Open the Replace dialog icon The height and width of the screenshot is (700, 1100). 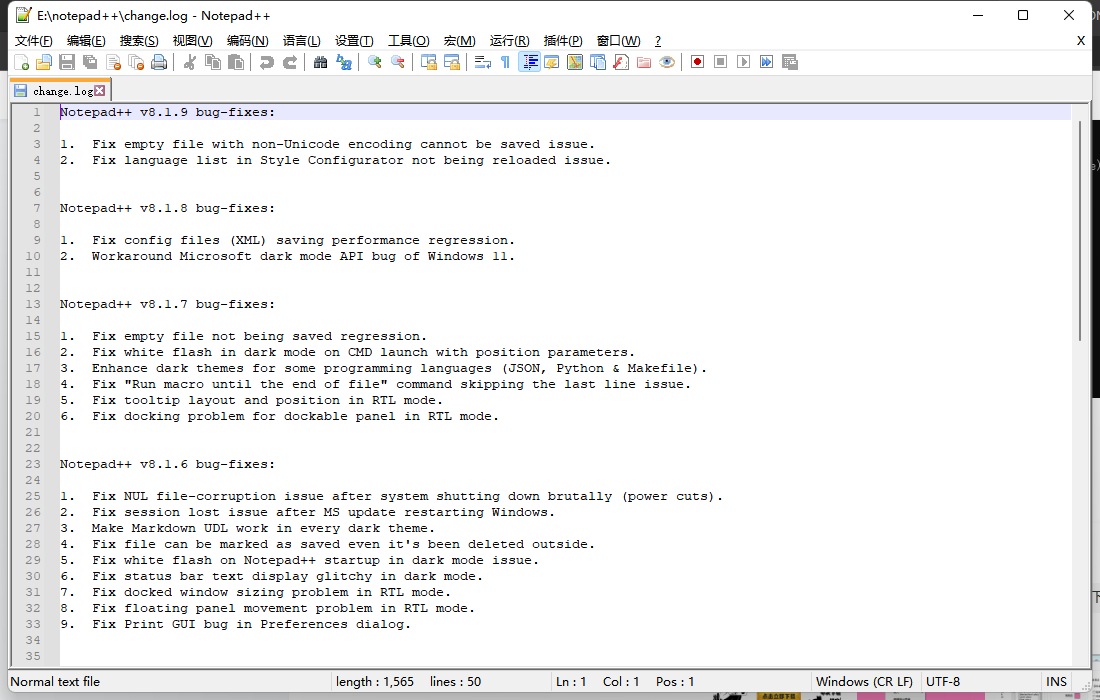343,62
